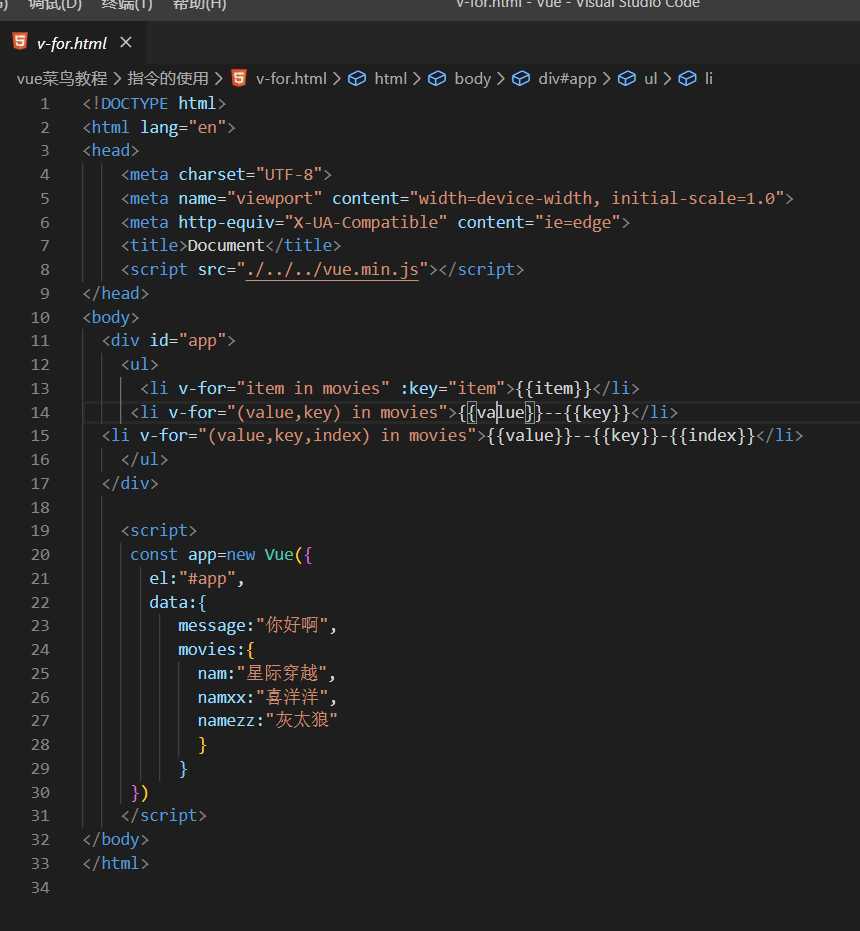Click {{item}} interpolation on line 13

click(x=554, y=388)
